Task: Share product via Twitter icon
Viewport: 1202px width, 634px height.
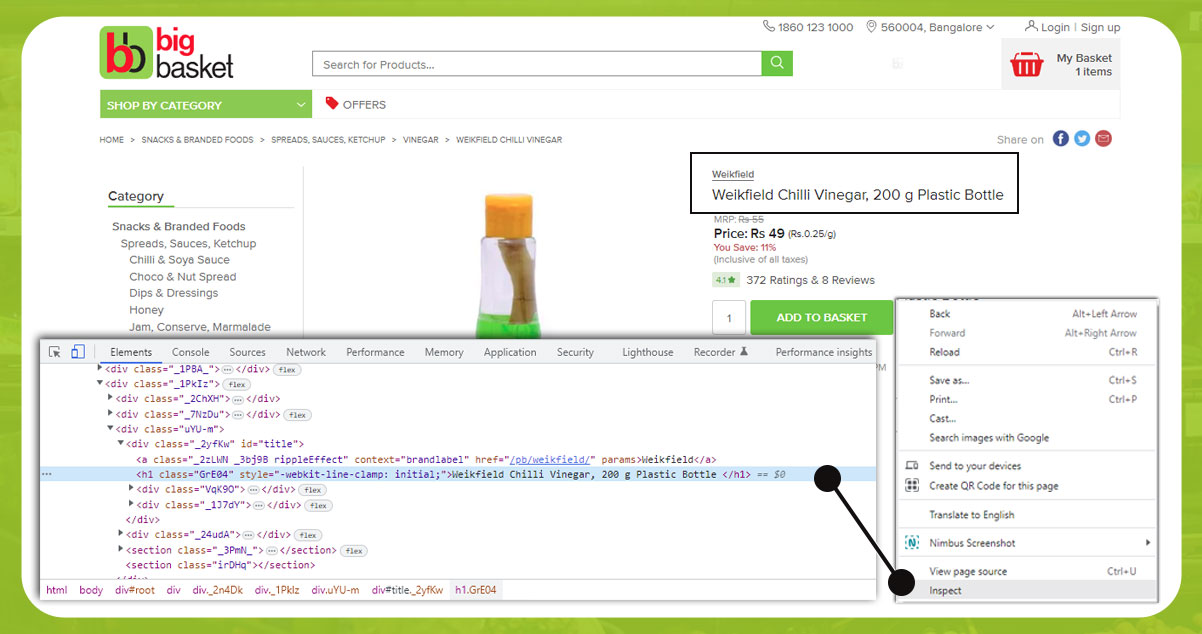Action: coord(1082,139)
